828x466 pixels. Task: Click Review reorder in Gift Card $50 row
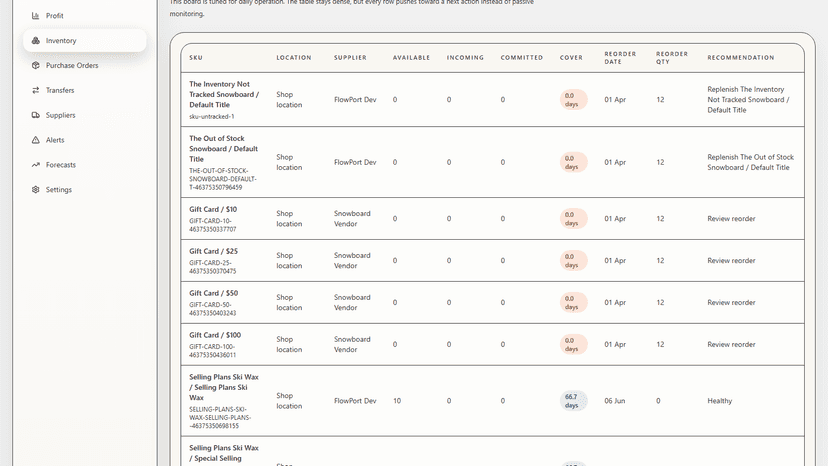click(731, 303)
